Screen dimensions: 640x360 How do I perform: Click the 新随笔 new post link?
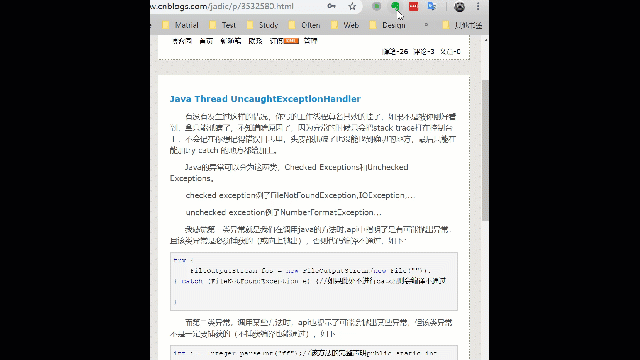pyautogui.click(x=231, y=41)
